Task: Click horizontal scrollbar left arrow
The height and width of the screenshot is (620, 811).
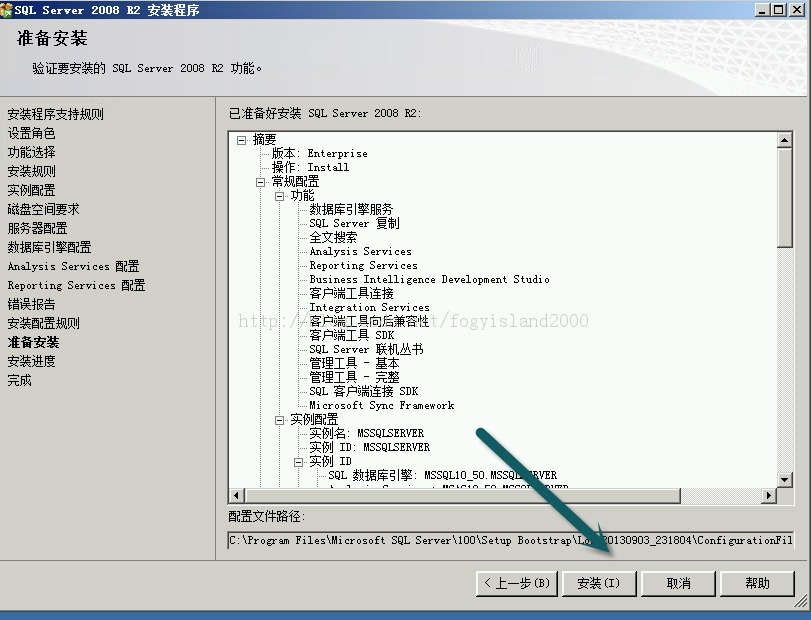Action: click(x=236, y=495)
